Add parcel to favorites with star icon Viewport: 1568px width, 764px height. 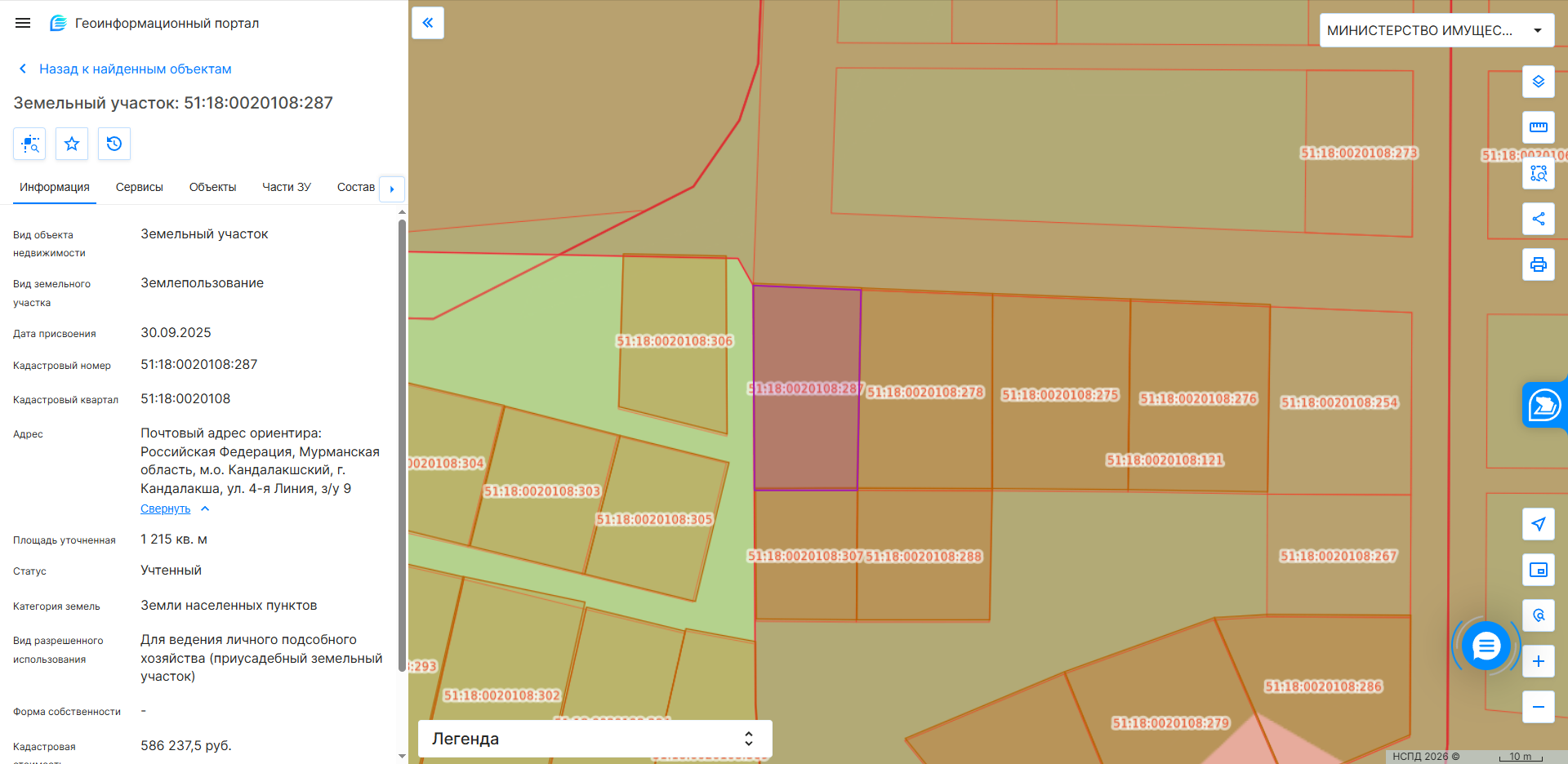pyautogui.click(x=72, y=144)
